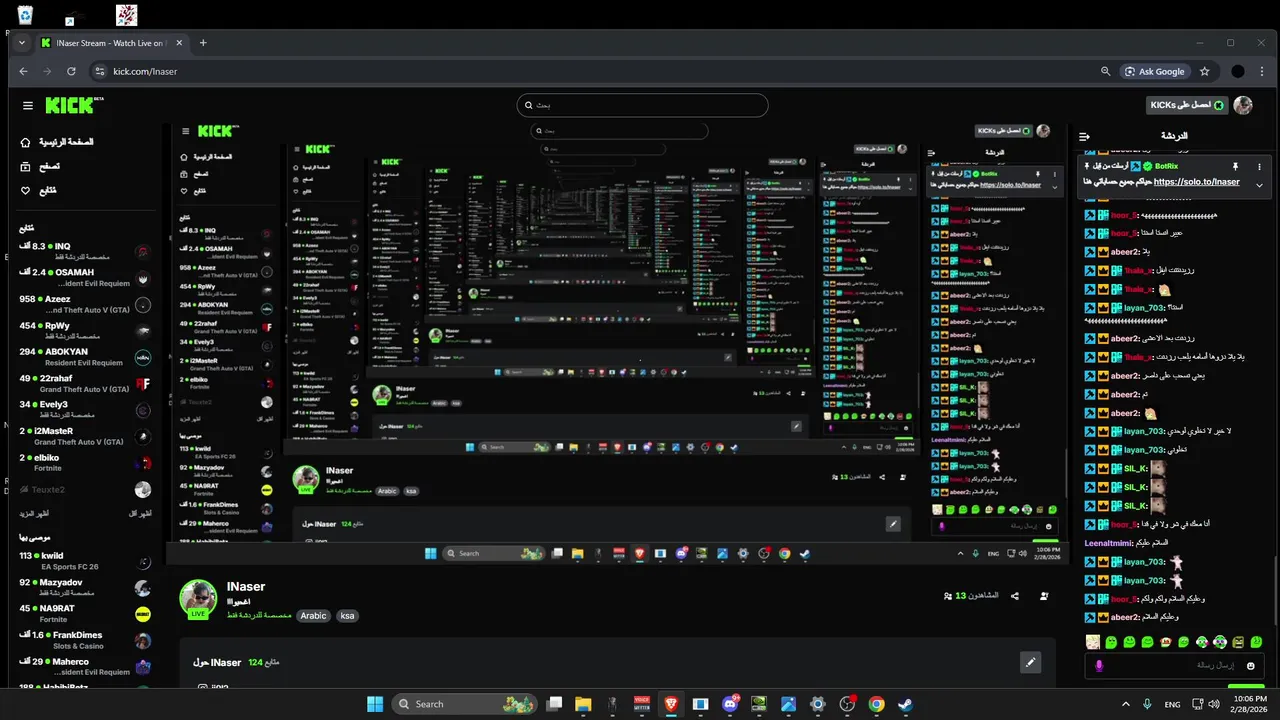The height and width of the screenshot is (720, 1280).
Task: Unpin the BotRix pinned message
Action: pos(1235,166)
